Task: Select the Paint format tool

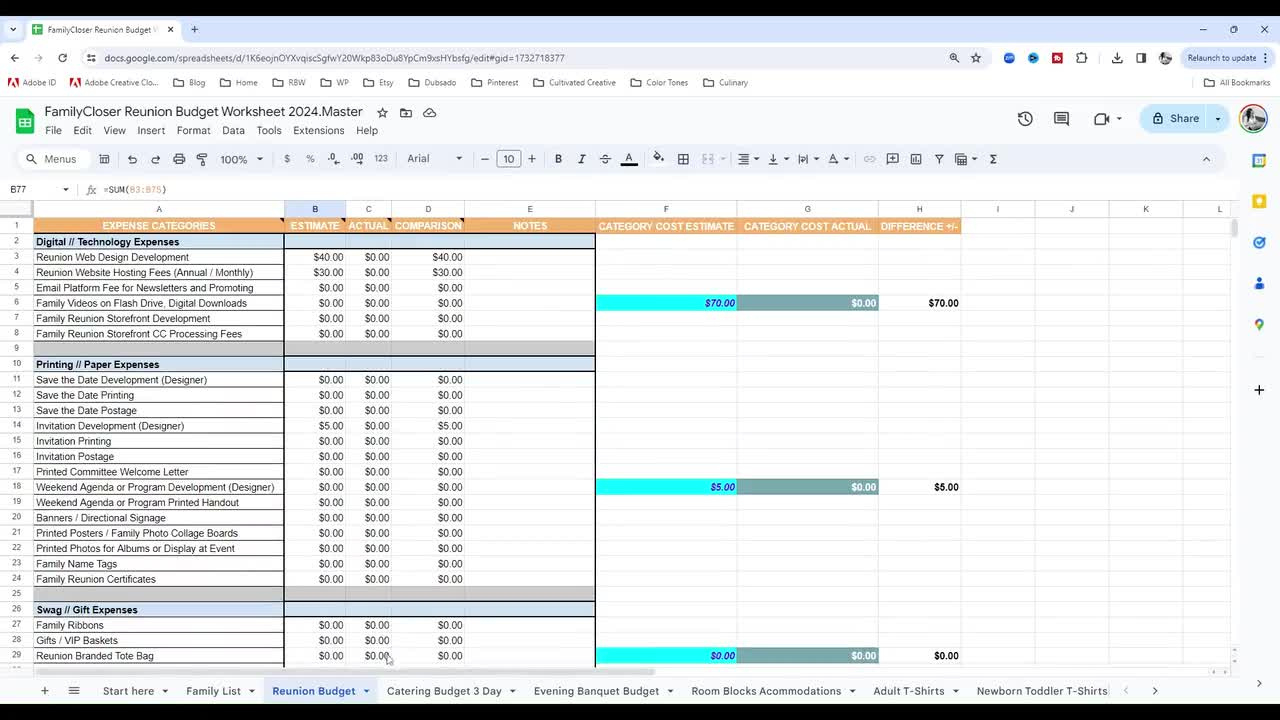Action: 202,158
